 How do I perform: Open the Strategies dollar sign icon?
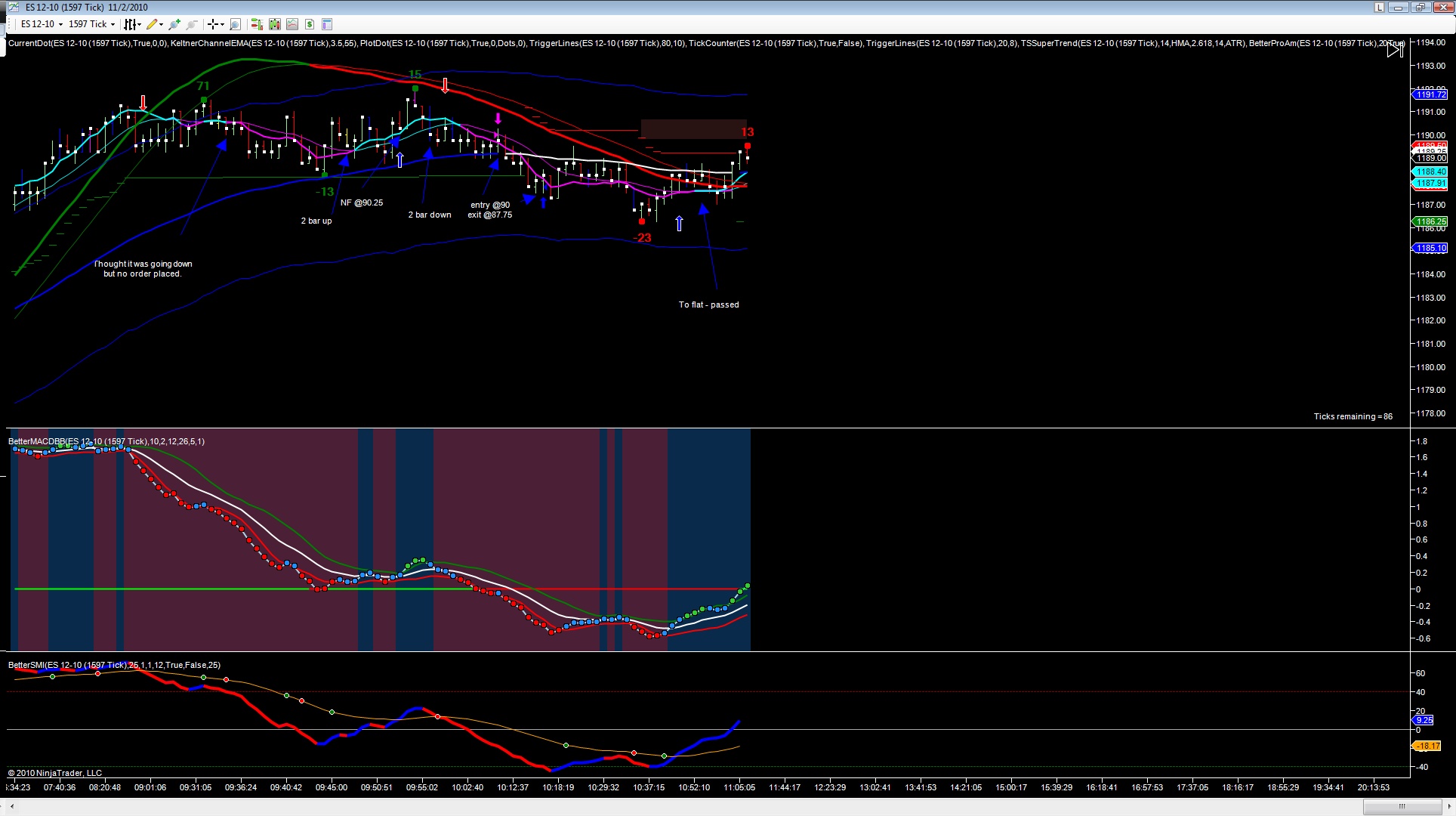[x=310, y=24]
